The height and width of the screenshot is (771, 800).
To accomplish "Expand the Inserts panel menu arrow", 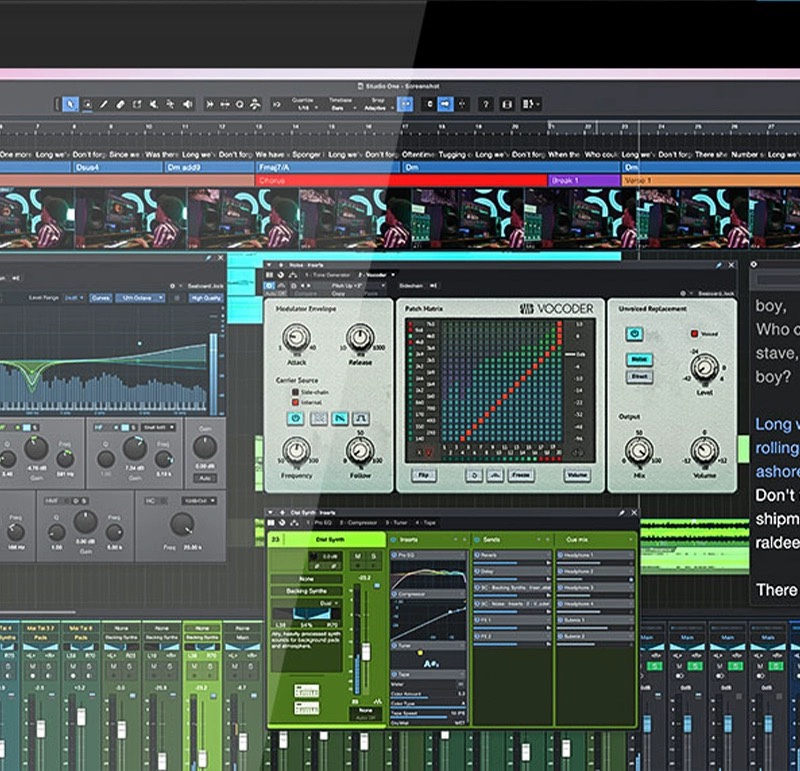I will [455, 539].
